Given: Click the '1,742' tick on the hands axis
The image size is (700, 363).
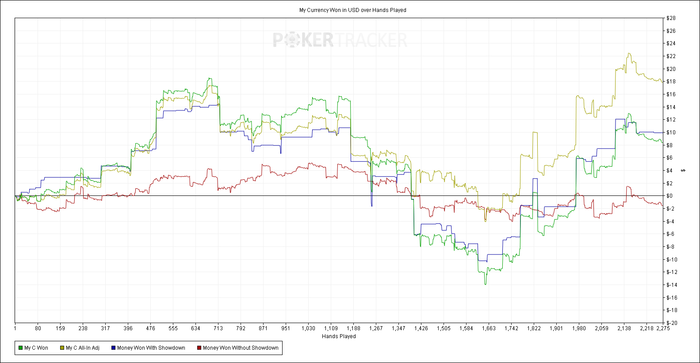Looking at the screenshot, I should coord(511,328).
